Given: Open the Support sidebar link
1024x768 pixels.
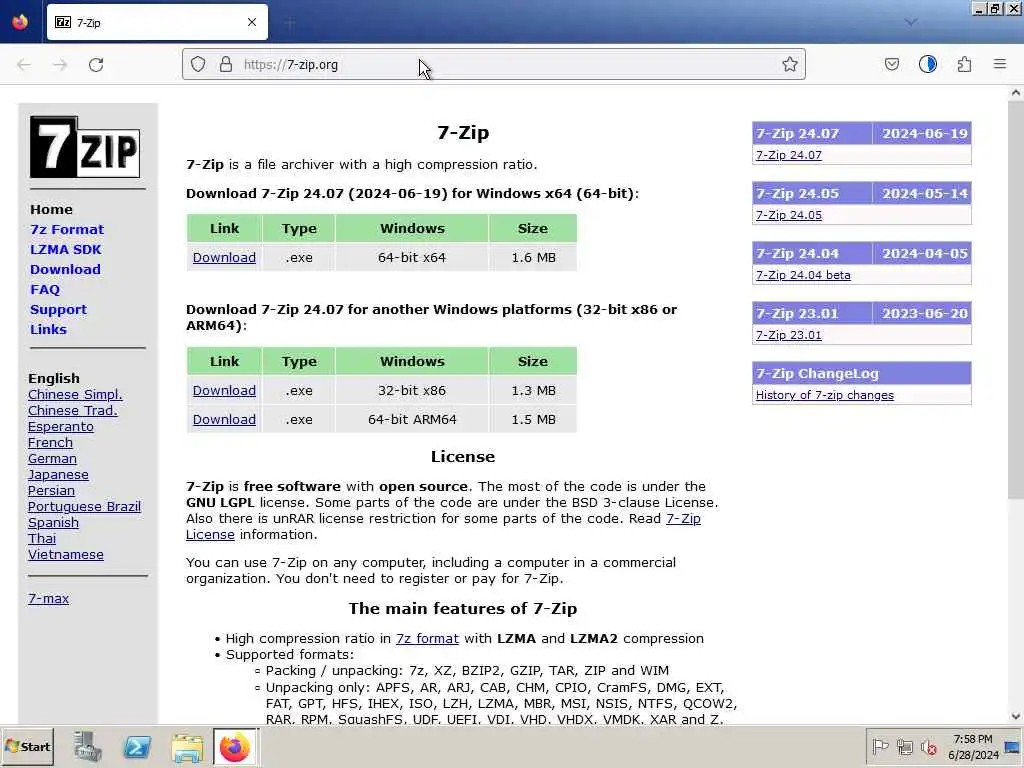Looking at the screenshot, I should tap(58, 310).
